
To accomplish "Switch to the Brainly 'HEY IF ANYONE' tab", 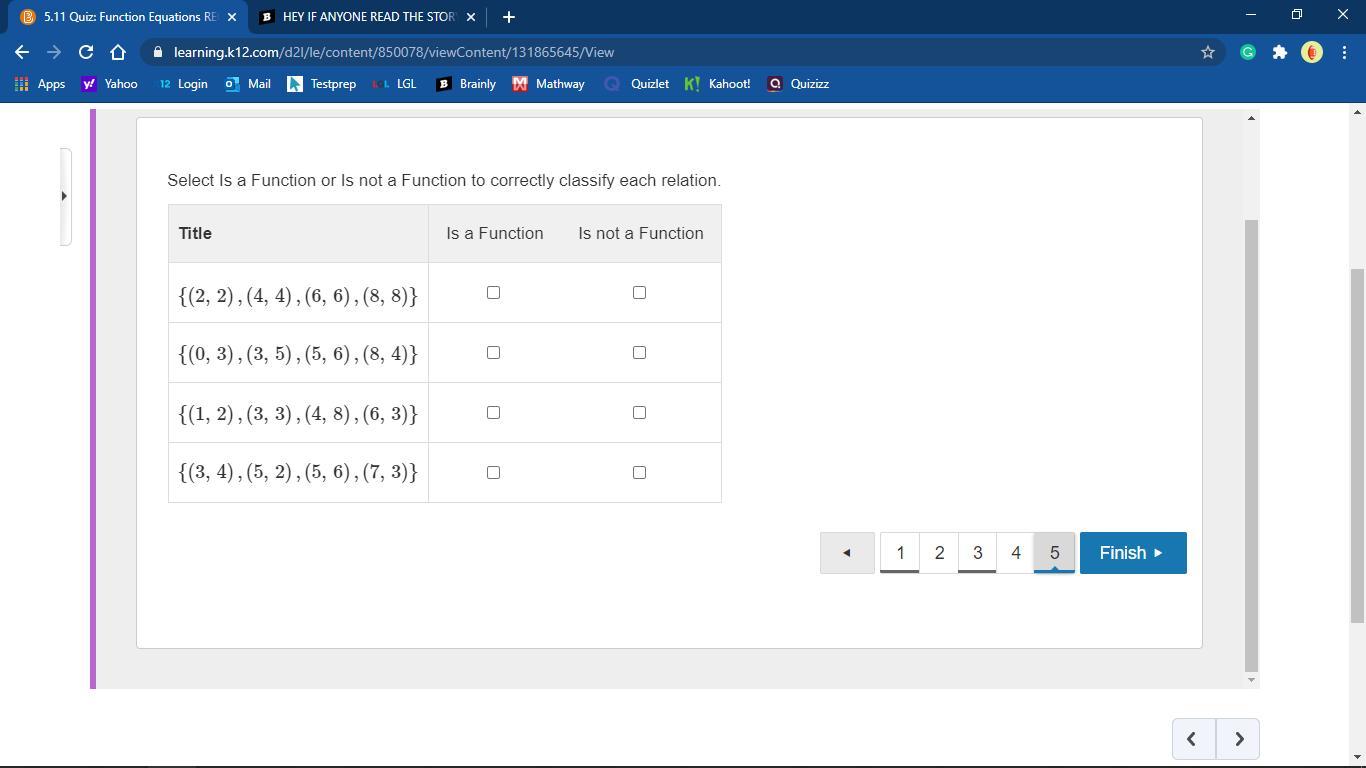I will [x=366, y=17].
